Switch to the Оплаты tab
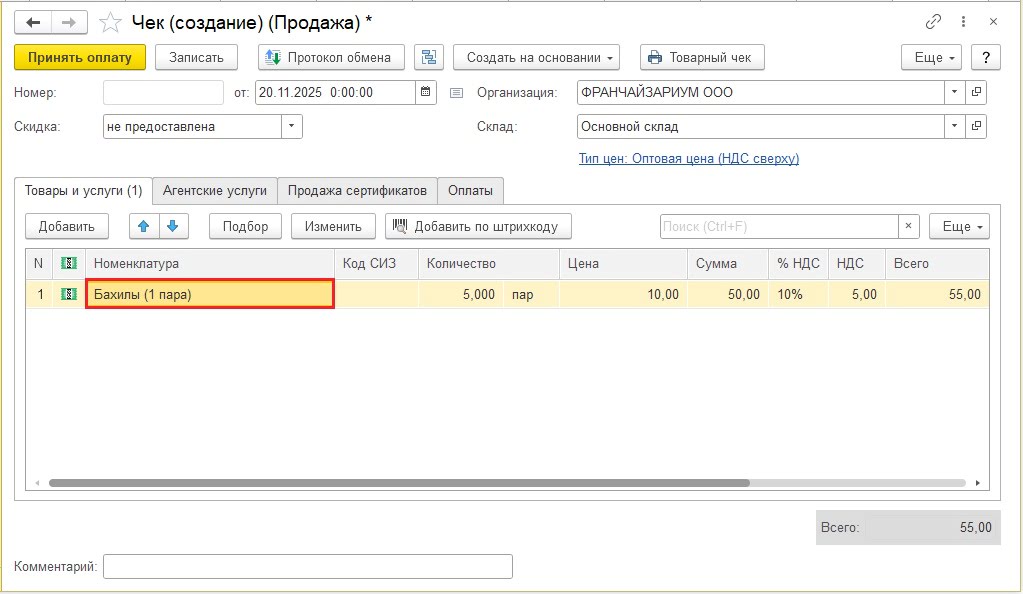Image resolution: width=1023 pixels, height=594 pixels. point(470,190)
